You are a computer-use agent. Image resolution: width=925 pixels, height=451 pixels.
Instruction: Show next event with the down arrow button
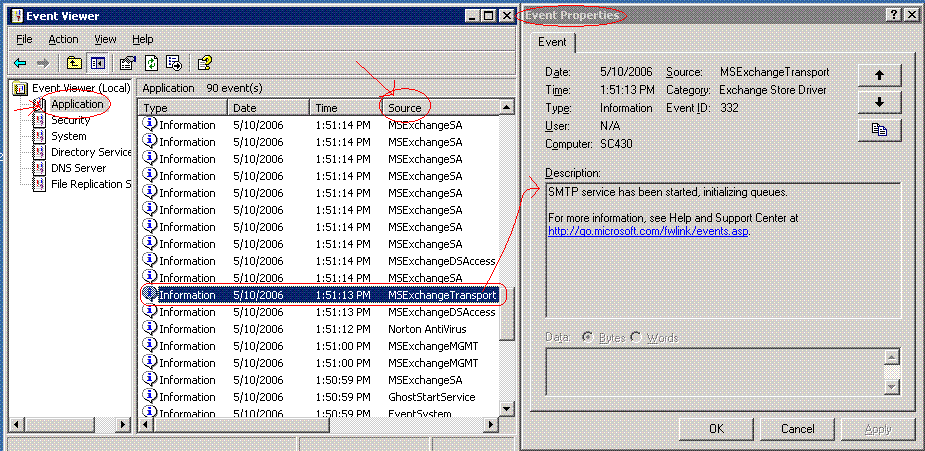click(879, 102)
